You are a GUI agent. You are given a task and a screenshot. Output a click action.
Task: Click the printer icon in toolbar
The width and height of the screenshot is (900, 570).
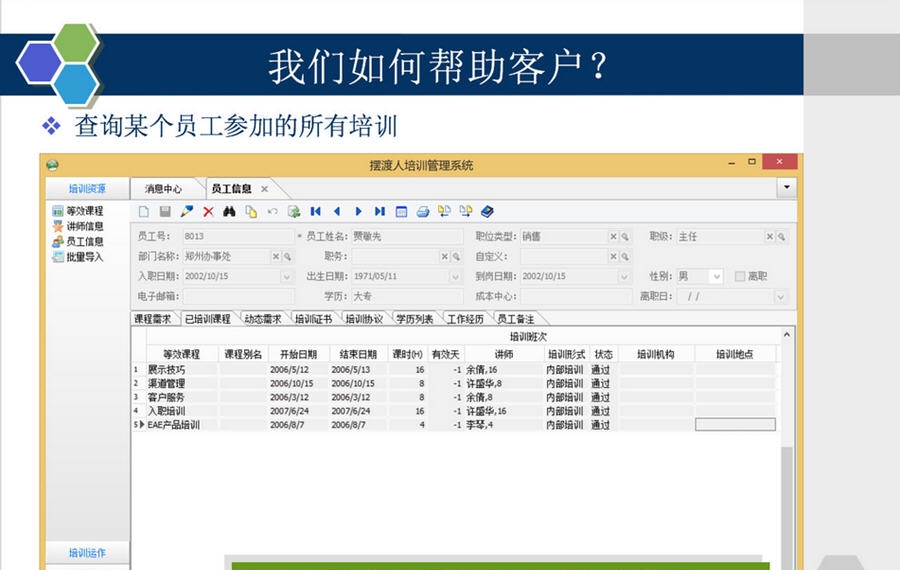[422, 212]
